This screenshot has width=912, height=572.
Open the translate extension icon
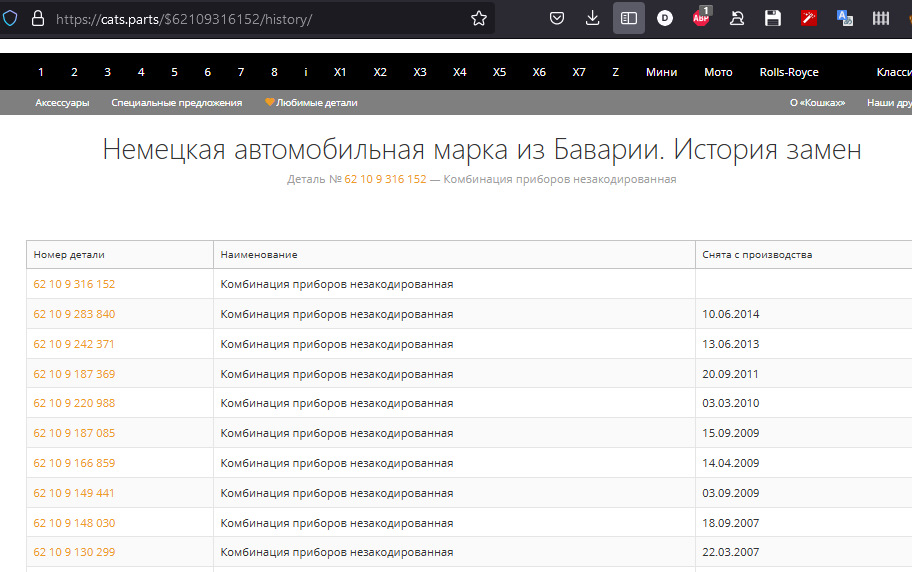coord(845,19)
